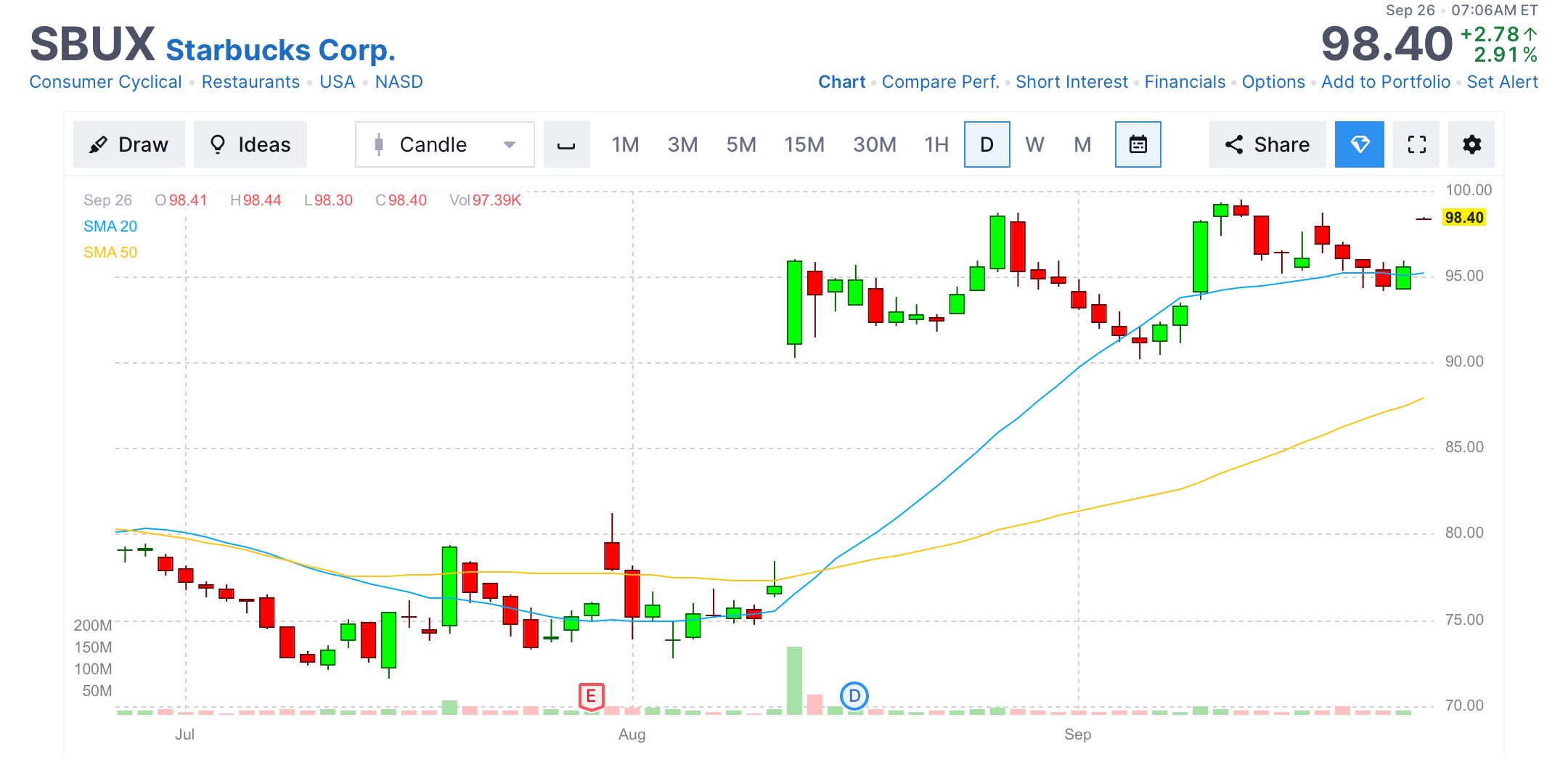Open the Ideas panel

point(250,144)
